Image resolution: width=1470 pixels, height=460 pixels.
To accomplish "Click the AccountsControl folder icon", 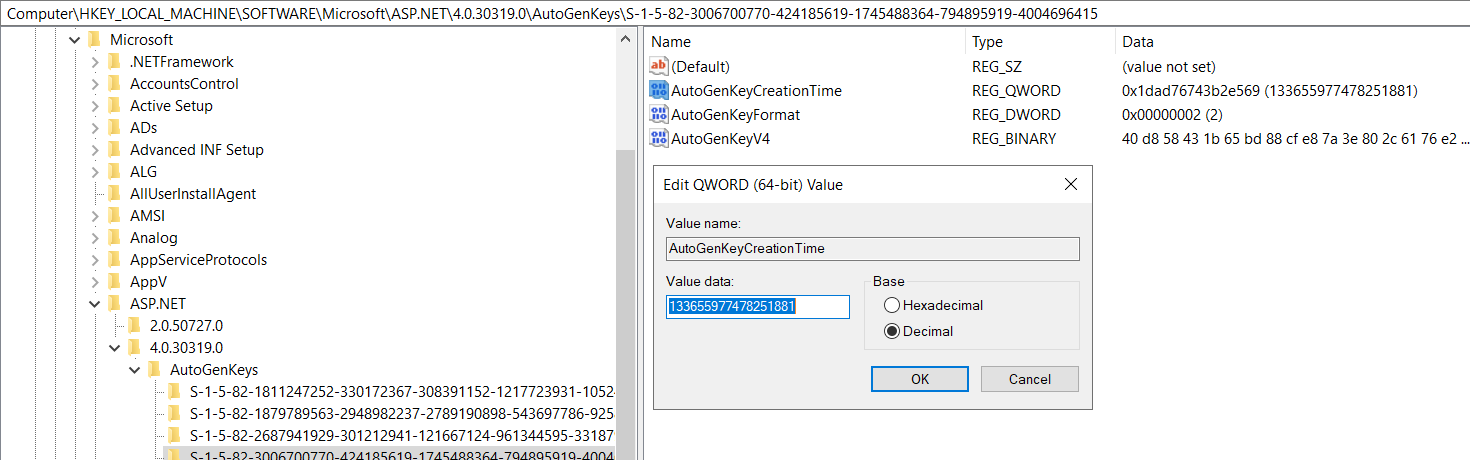I will [x=115, y=84].
